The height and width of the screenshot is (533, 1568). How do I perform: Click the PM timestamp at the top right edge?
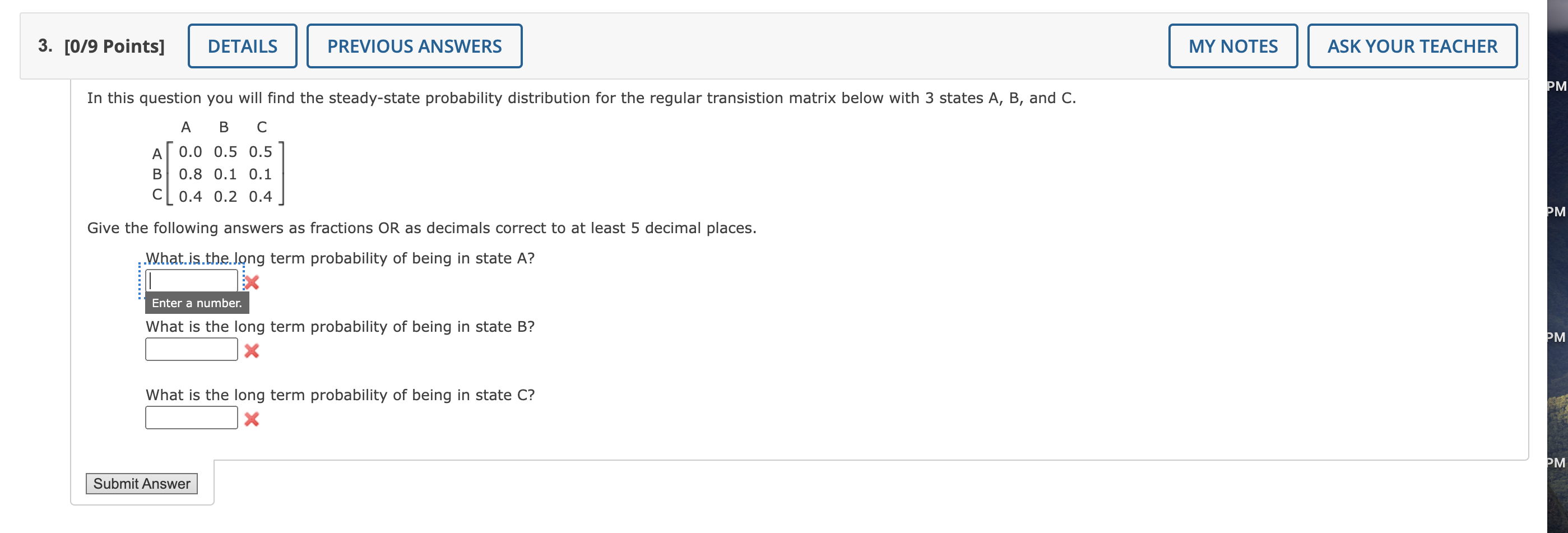click(1556, 86)
